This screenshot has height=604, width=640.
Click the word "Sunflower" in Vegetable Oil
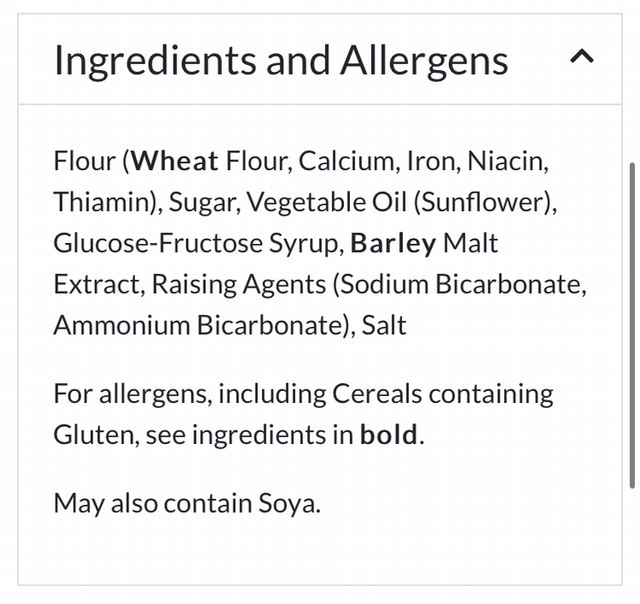click(x=479, y=202)
